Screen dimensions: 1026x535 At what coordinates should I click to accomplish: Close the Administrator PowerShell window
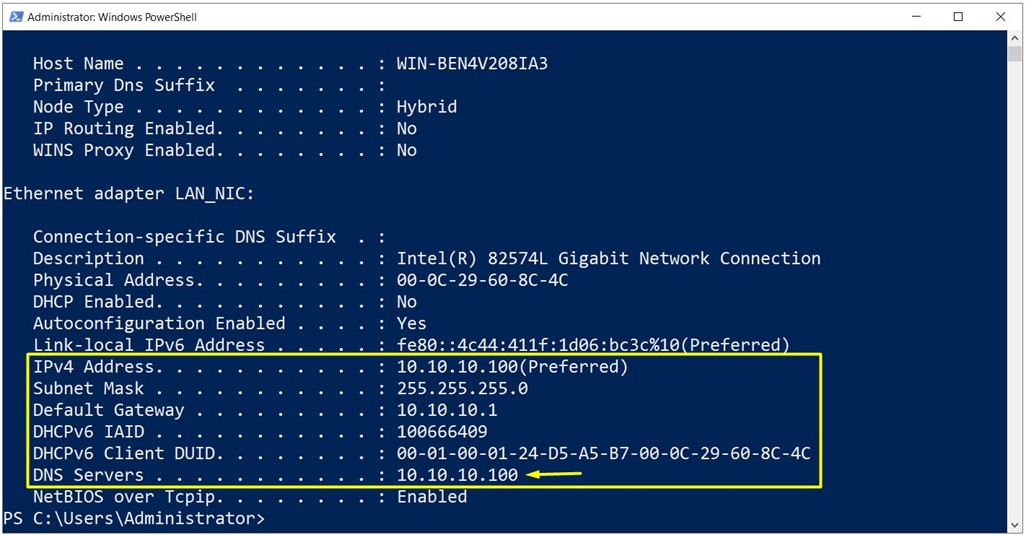[1000, 17]
